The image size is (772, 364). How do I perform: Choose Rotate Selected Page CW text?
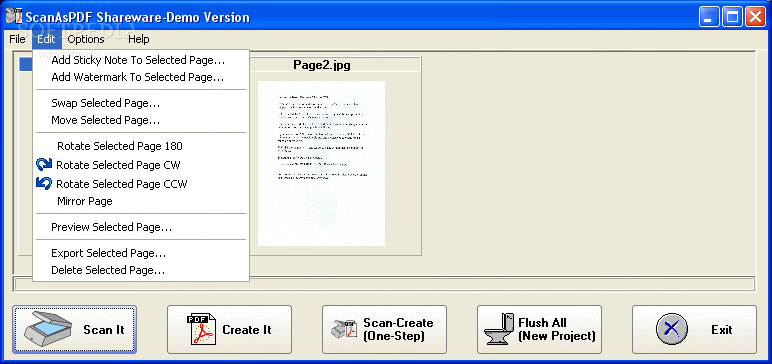(x=118, y=165)
